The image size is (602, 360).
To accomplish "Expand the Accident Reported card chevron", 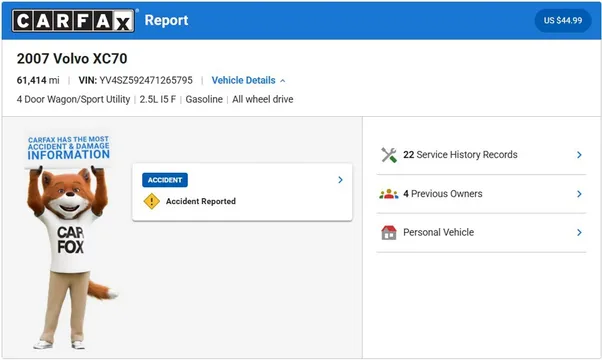I will tap(340, 180).
